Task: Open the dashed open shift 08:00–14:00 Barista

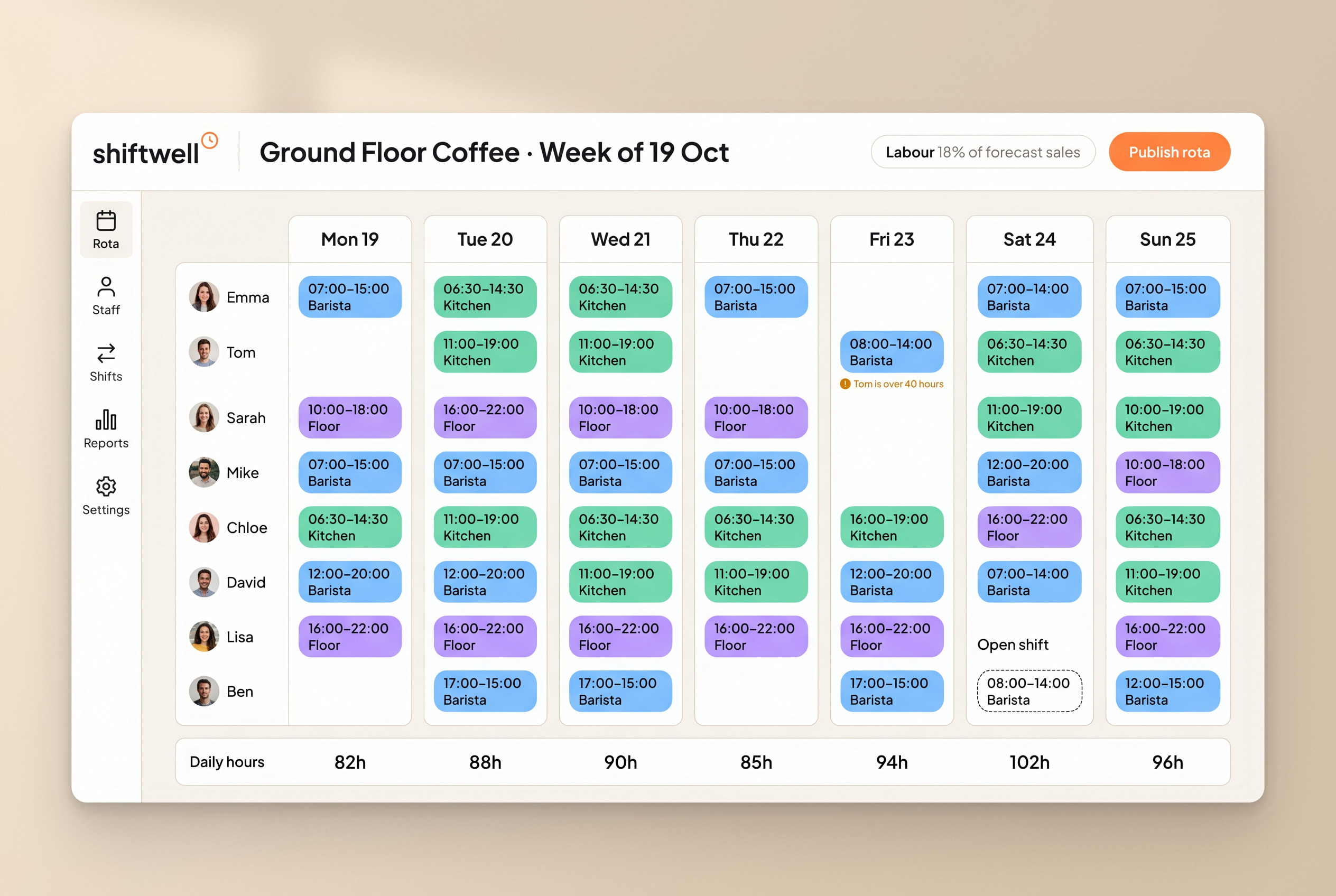Action: (x=1029, y=691)
